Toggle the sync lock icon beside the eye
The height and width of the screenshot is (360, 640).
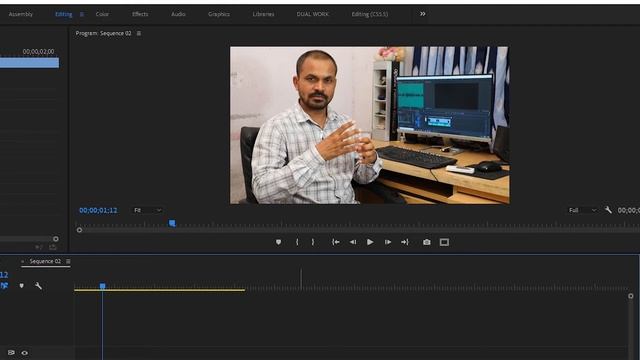tap(11, 353)
